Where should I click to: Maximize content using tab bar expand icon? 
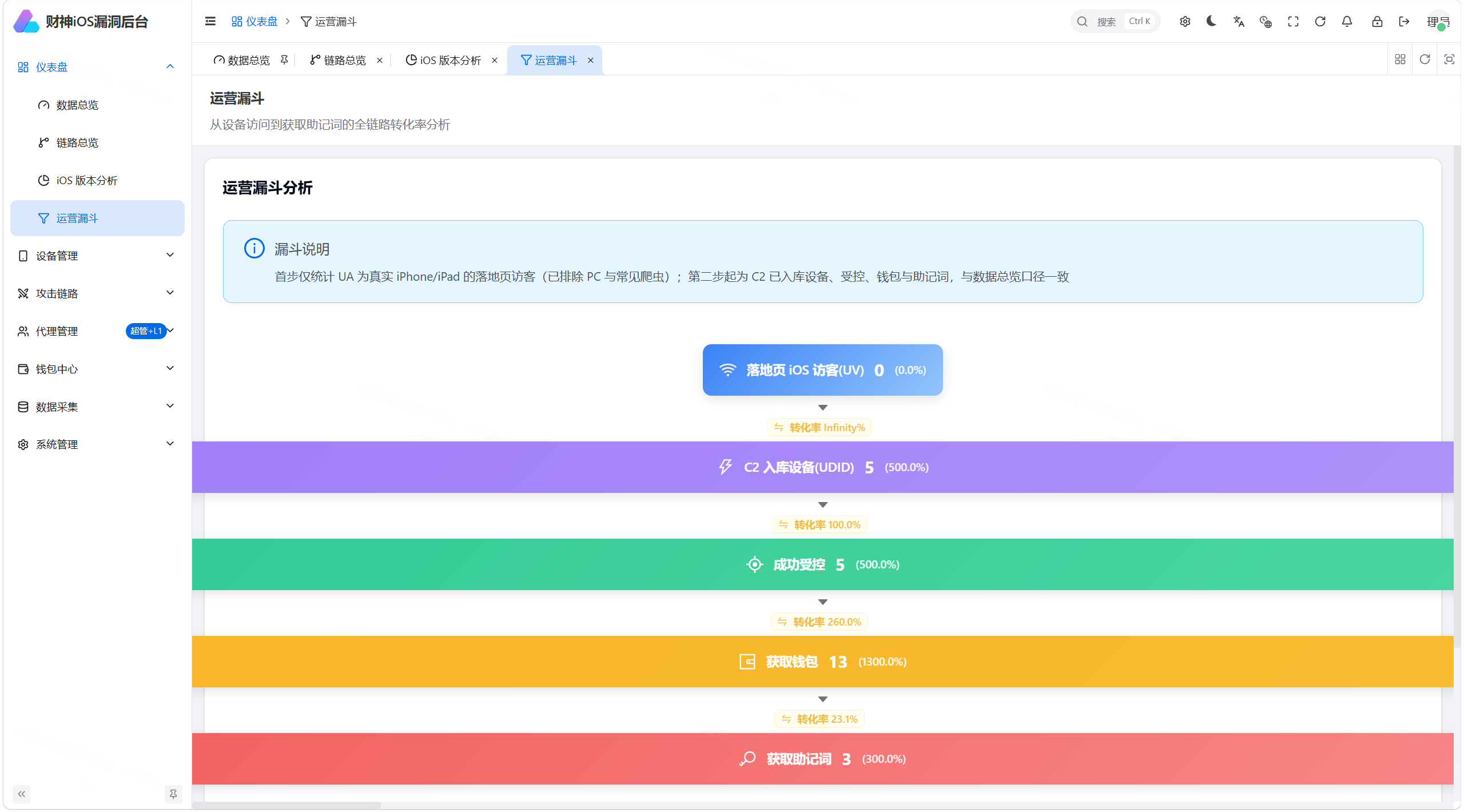[1449, 59]
